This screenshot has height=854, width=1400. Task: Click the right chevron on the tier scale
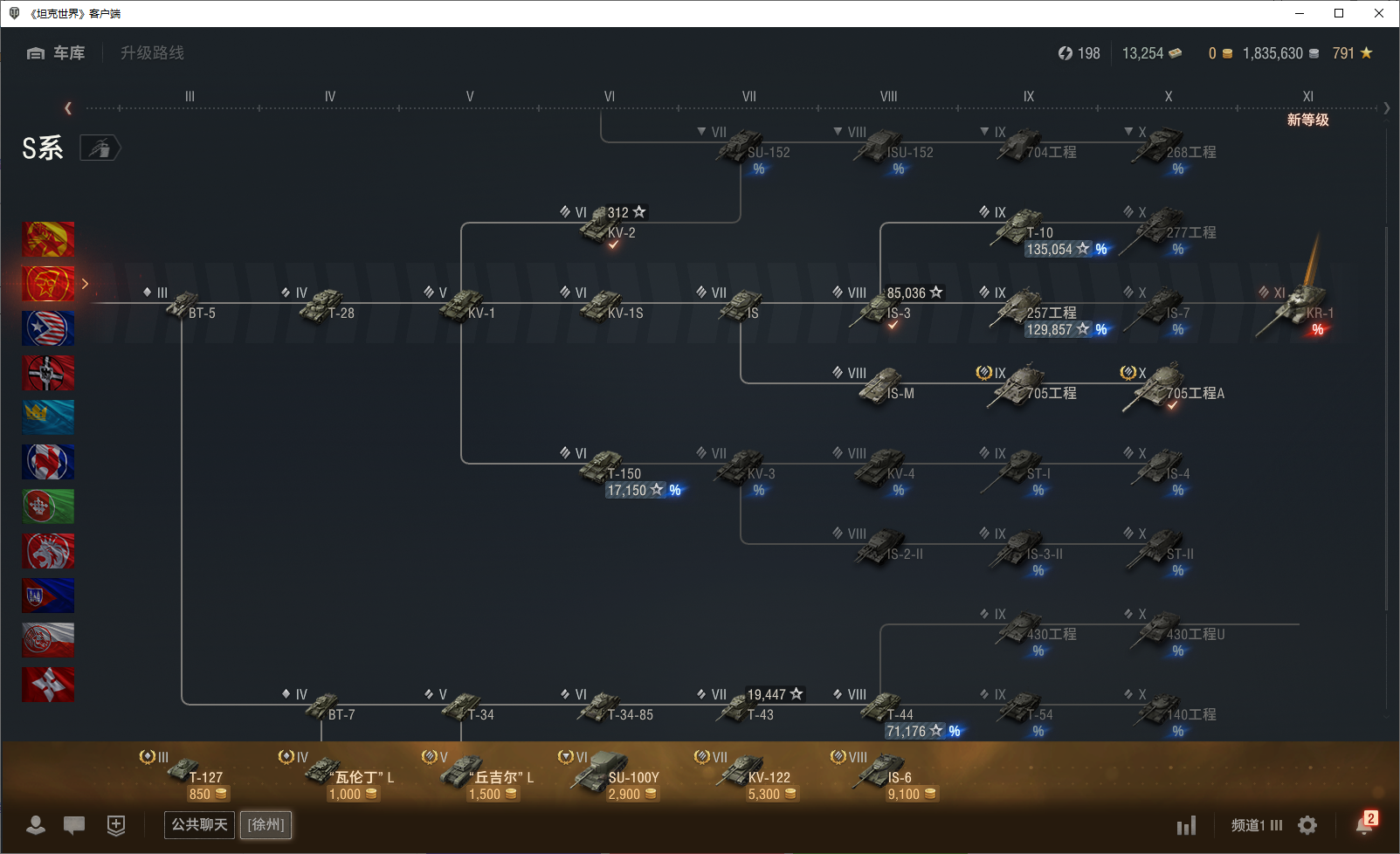tap(1386, 108)
